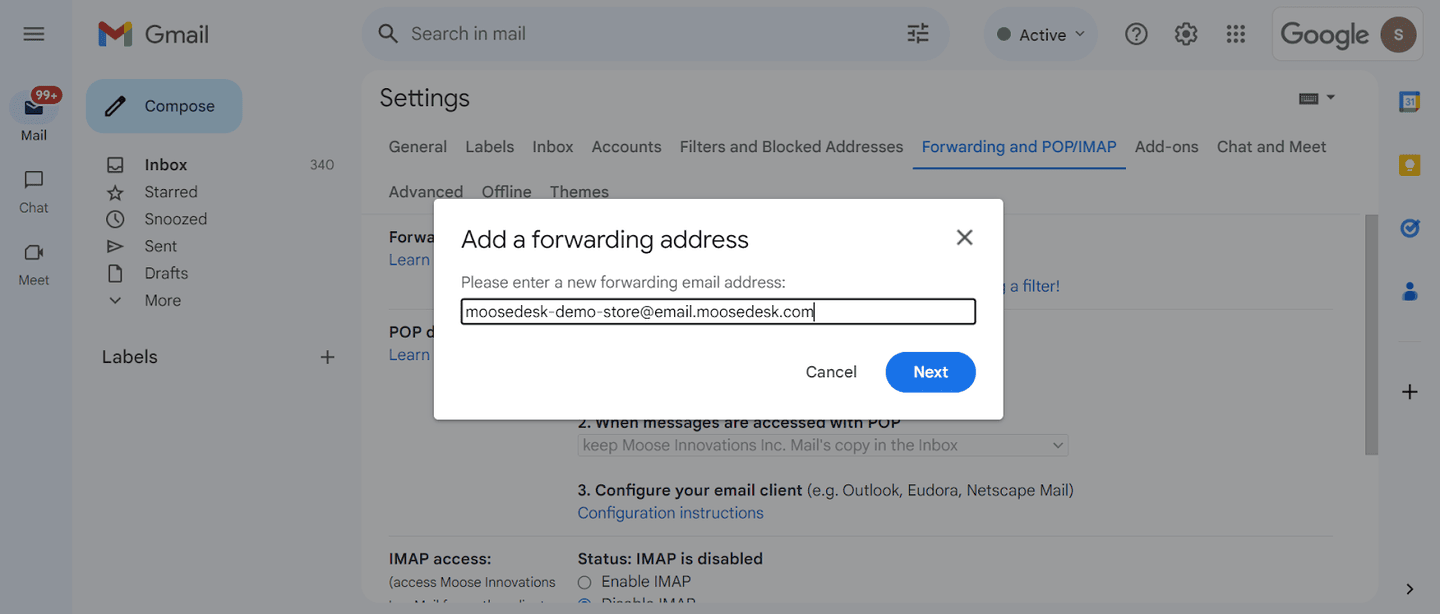Click the forwarding email address field
1440x614 pixels.
point(718,312)
